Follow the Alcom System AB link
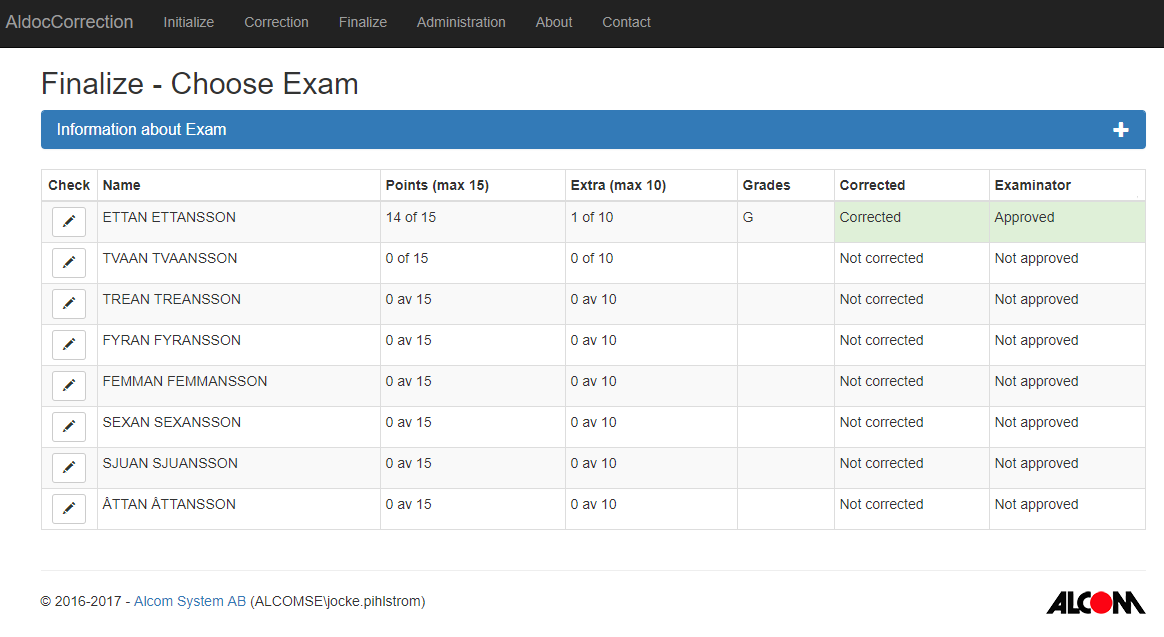 (x=189, y=601)
